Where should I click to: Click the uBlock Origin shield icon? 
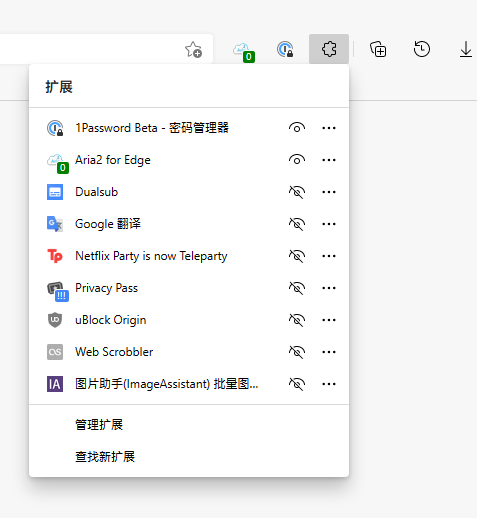(x=55, y=320)
